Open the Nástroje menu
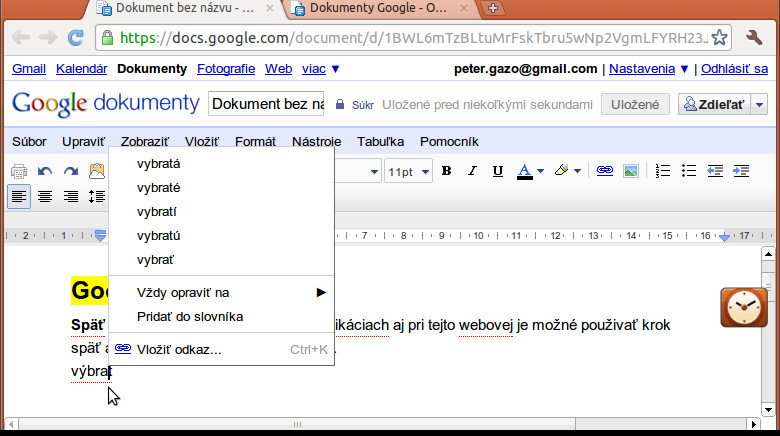The height and width of the screenshot is (436, 780). (x=316, y=142)
